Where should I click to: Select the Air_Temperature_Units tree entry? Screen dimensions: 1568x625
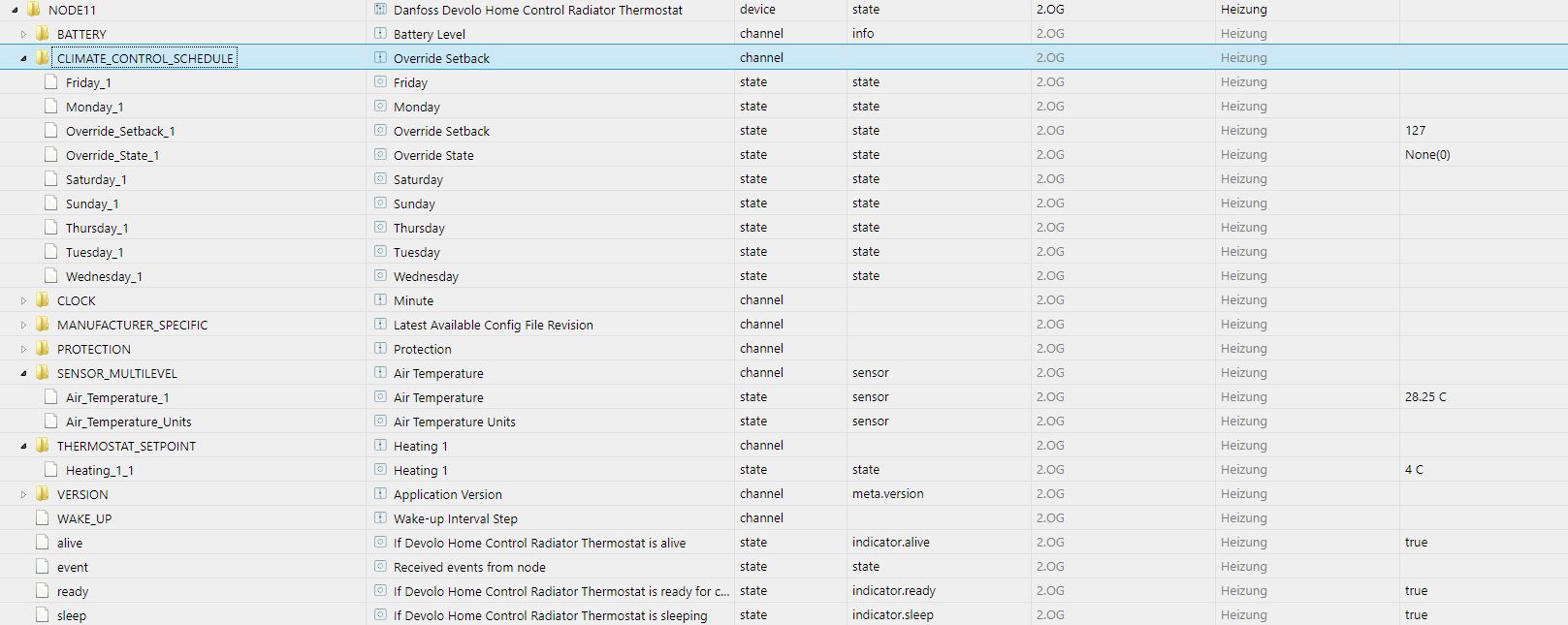click(x=128, y=422)
